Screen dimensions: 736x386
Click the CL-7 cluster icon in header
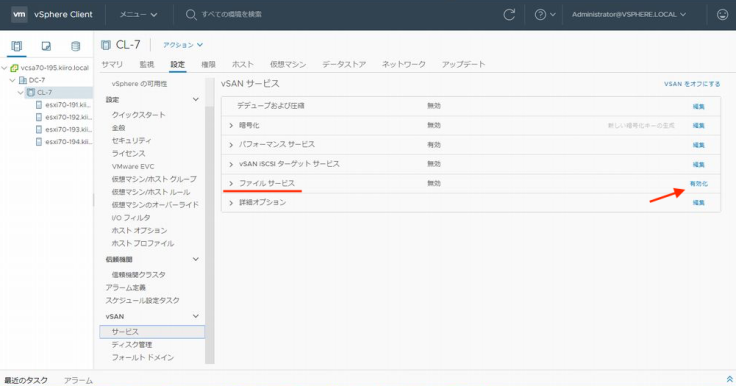(106, 45)
